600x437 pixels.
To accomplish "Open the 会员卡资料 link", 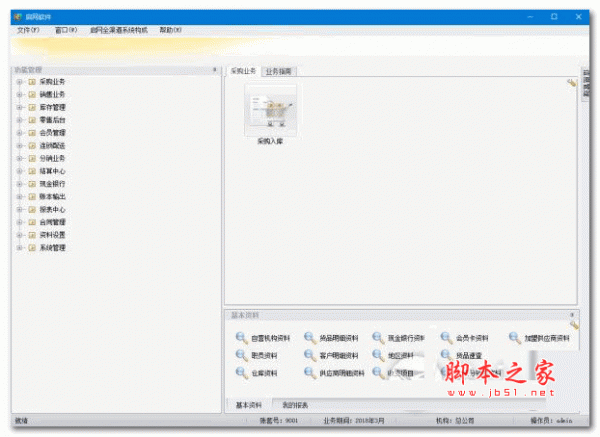I will point(472,338).
